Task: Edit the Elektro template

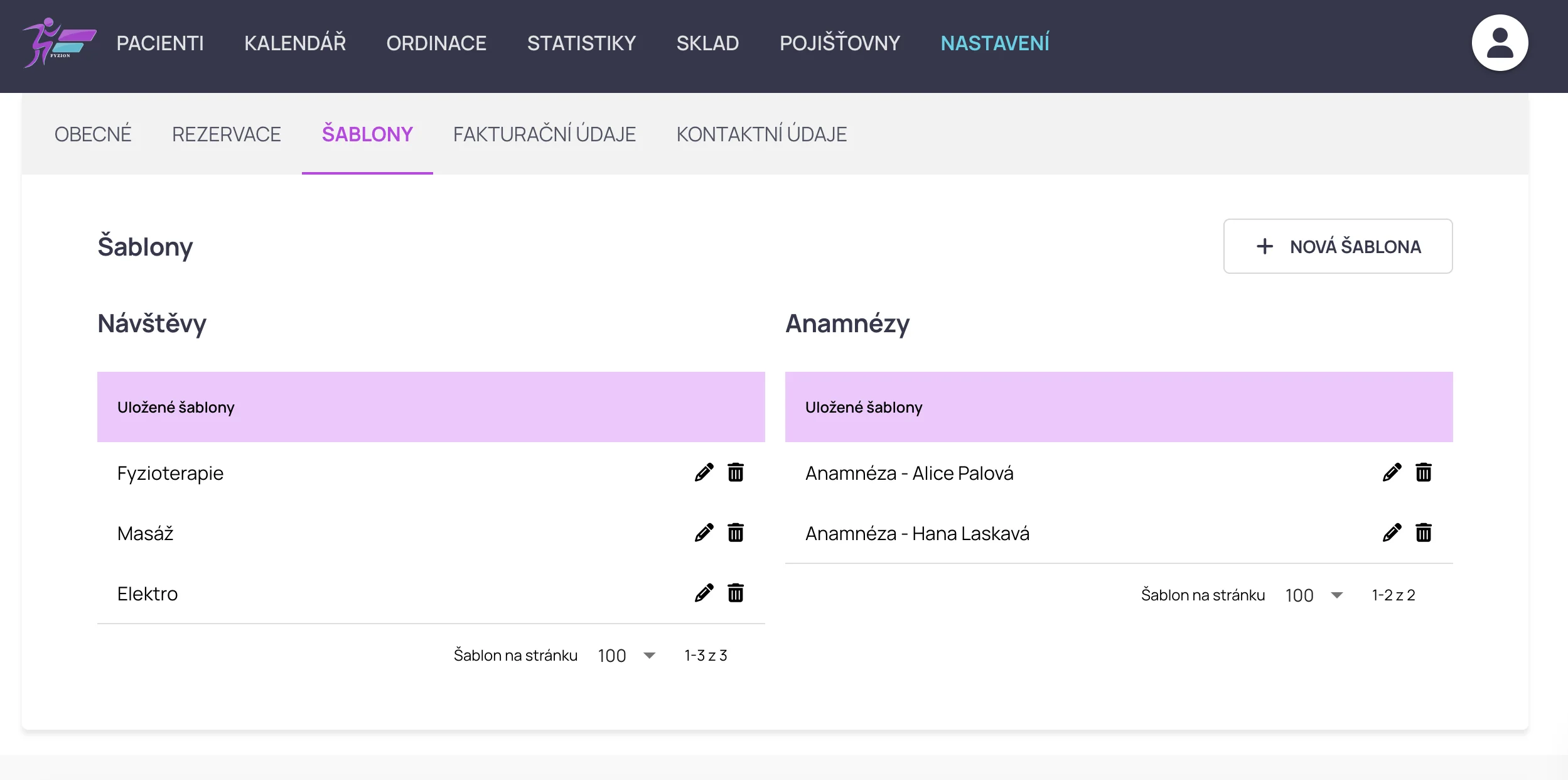Action: tap(704, 593)
